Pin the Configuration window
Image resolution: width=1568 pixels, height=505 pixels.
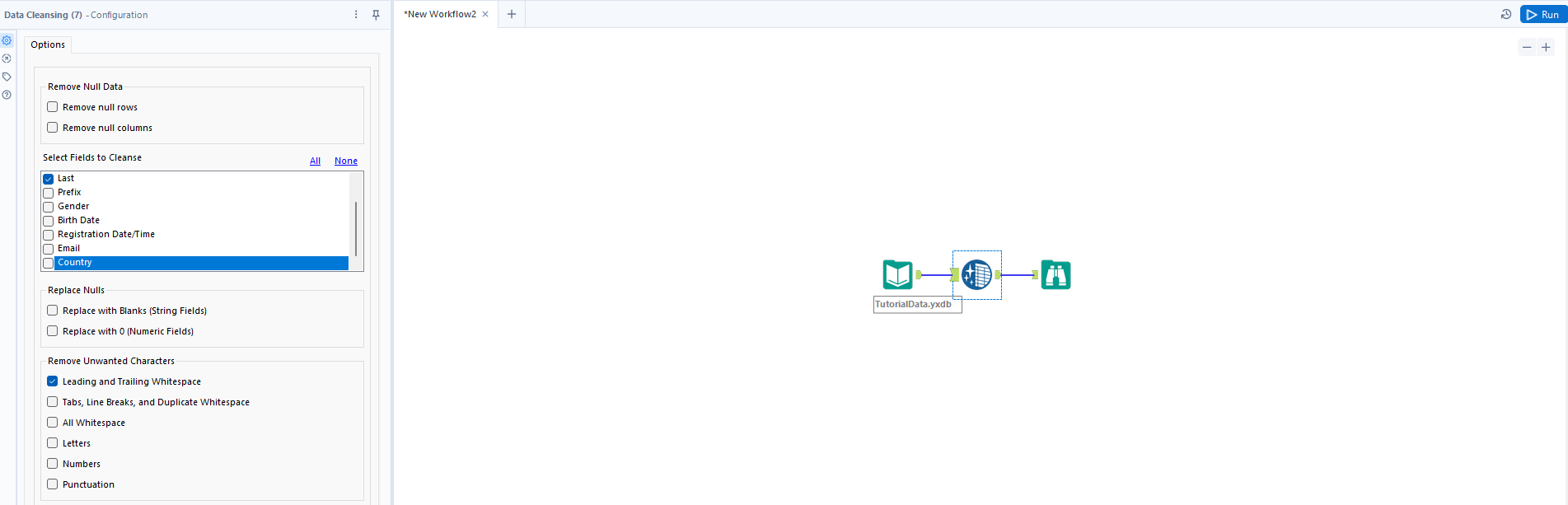point(376,15)
